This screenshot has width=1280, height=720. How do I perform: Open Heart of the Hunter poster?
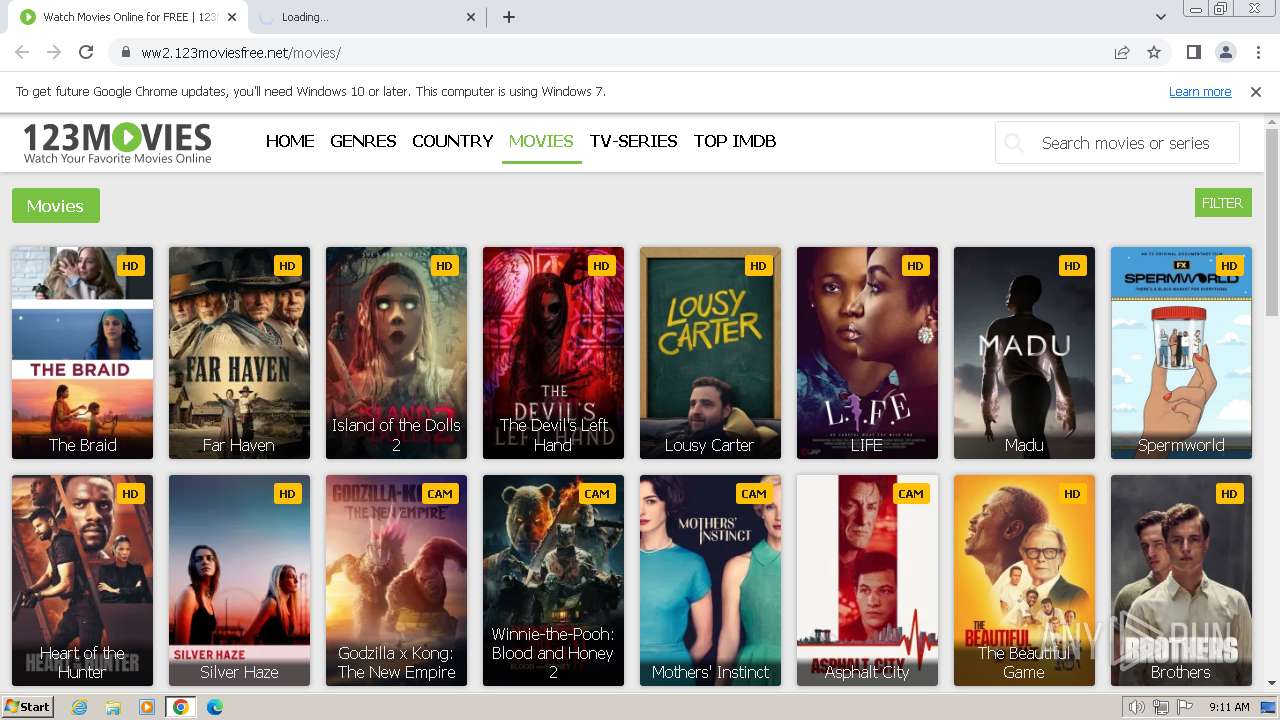(x=83, y=581)
